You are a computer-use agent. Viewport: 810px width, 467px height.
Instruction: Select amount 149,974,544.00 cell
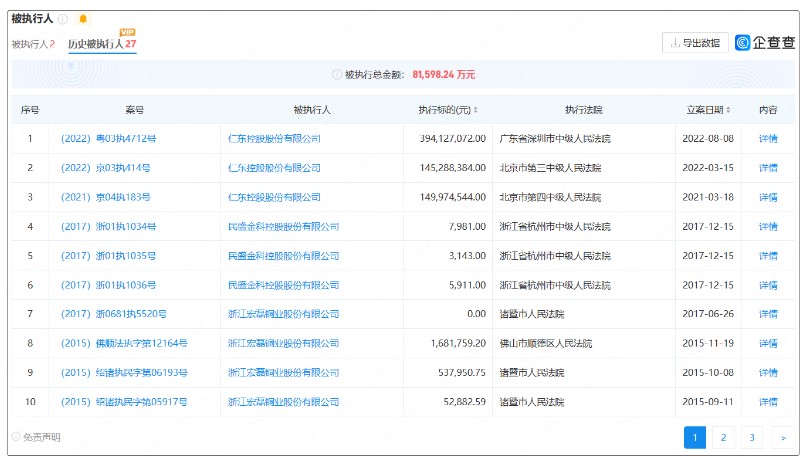click(x=448, y=197)
